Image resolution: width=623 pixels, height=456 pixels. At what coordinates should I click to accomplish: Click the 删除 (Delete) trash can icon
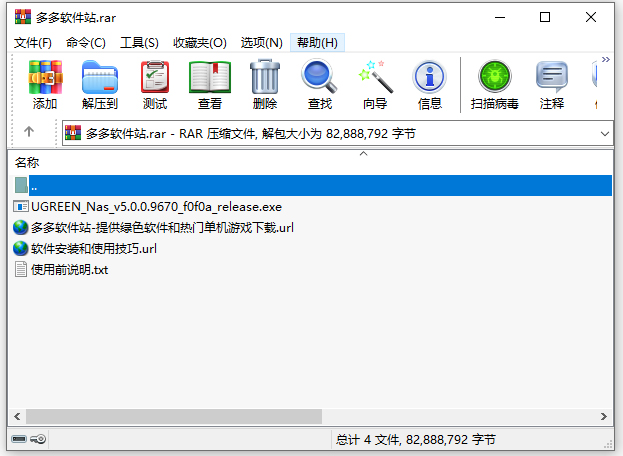[265, 76]
